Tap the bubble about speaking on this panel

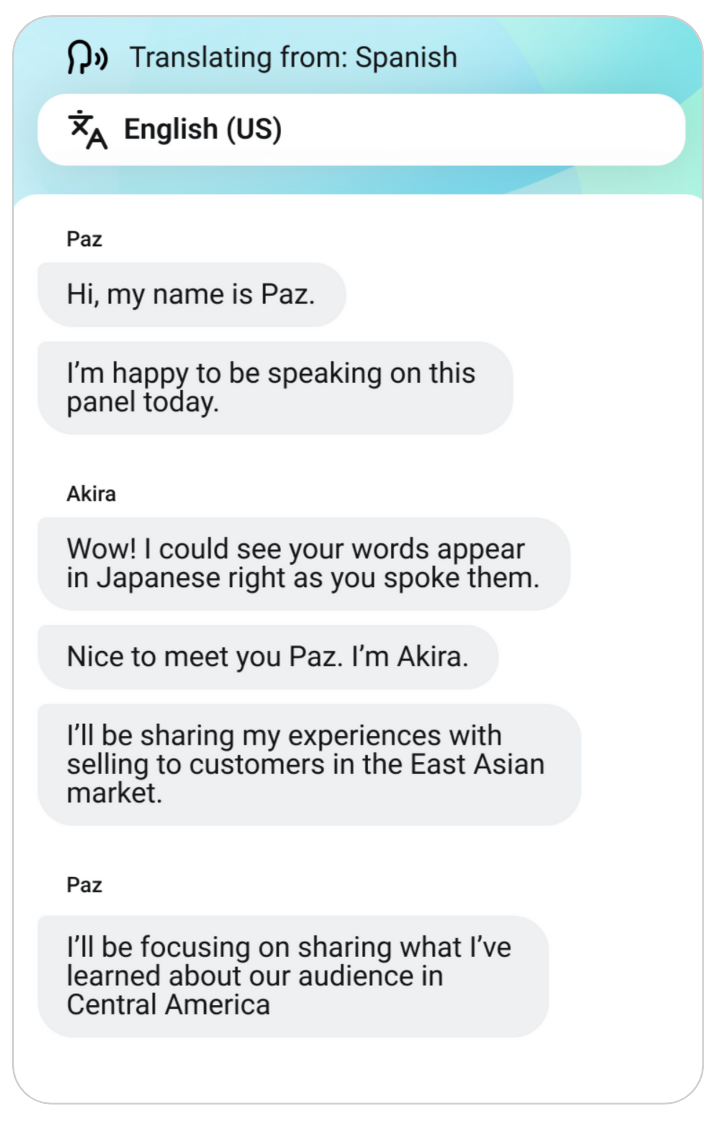tap(275, 387)
